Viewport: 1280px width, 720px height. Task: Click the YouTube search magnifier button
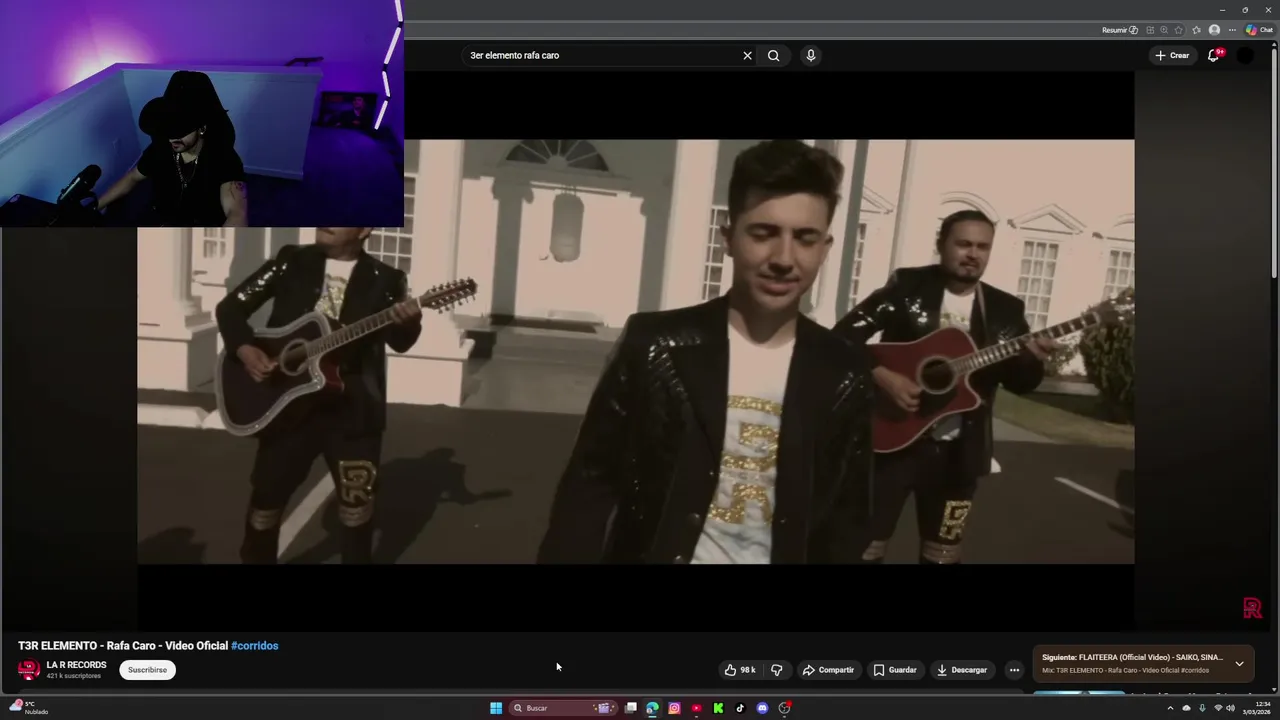[x=773, y=56]
